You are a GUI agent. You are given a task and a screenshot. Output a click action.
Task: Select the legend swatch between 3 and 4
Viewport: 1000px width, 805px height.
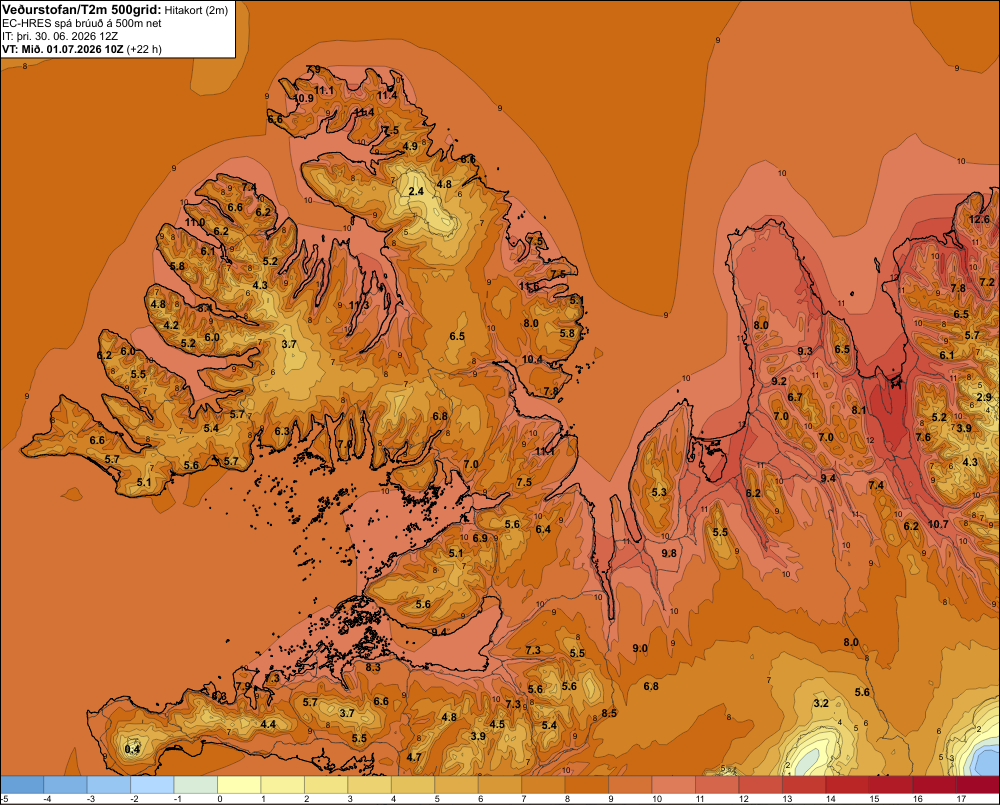click(370, 785)
